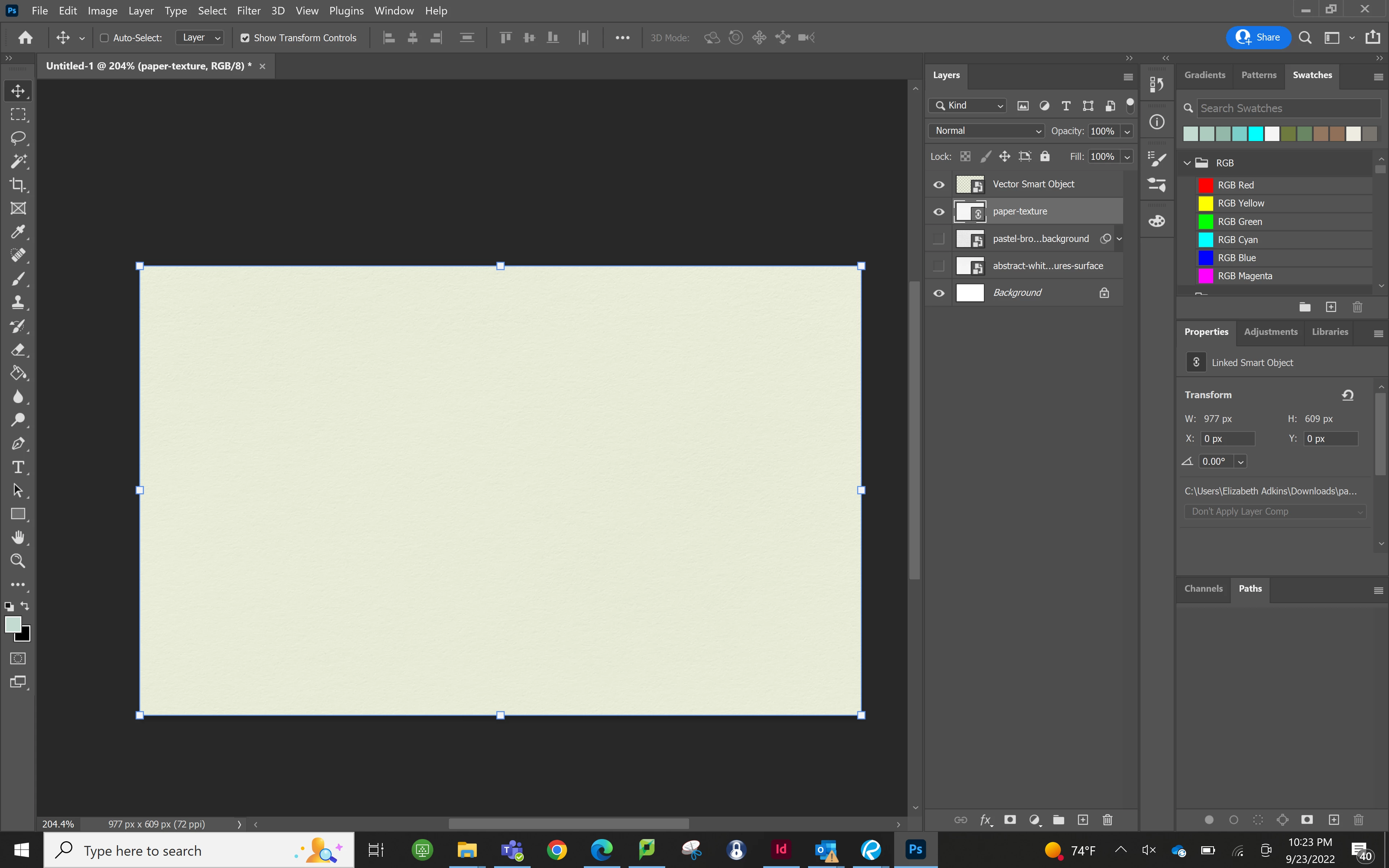Hide the Vector Smart Object layer
Viewport: 1389px width, 868px height.
(938, 184)
